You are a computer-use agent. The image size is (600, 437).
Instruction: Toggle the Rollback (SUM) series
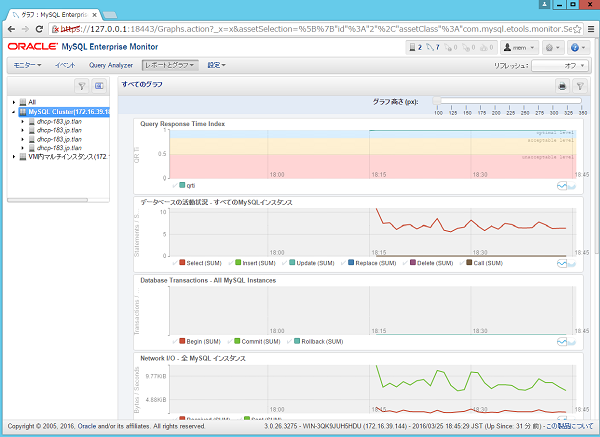[x=315, y=341]
